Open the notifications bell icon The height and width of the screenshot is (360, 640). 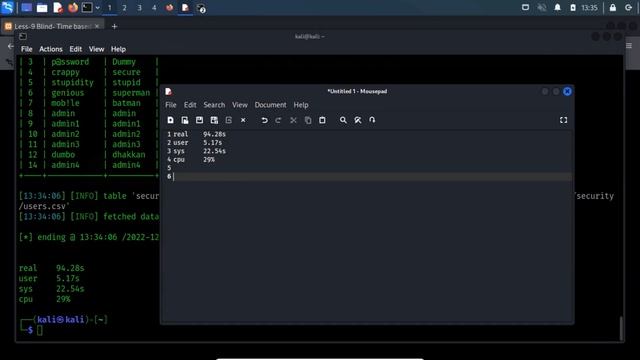557,8
